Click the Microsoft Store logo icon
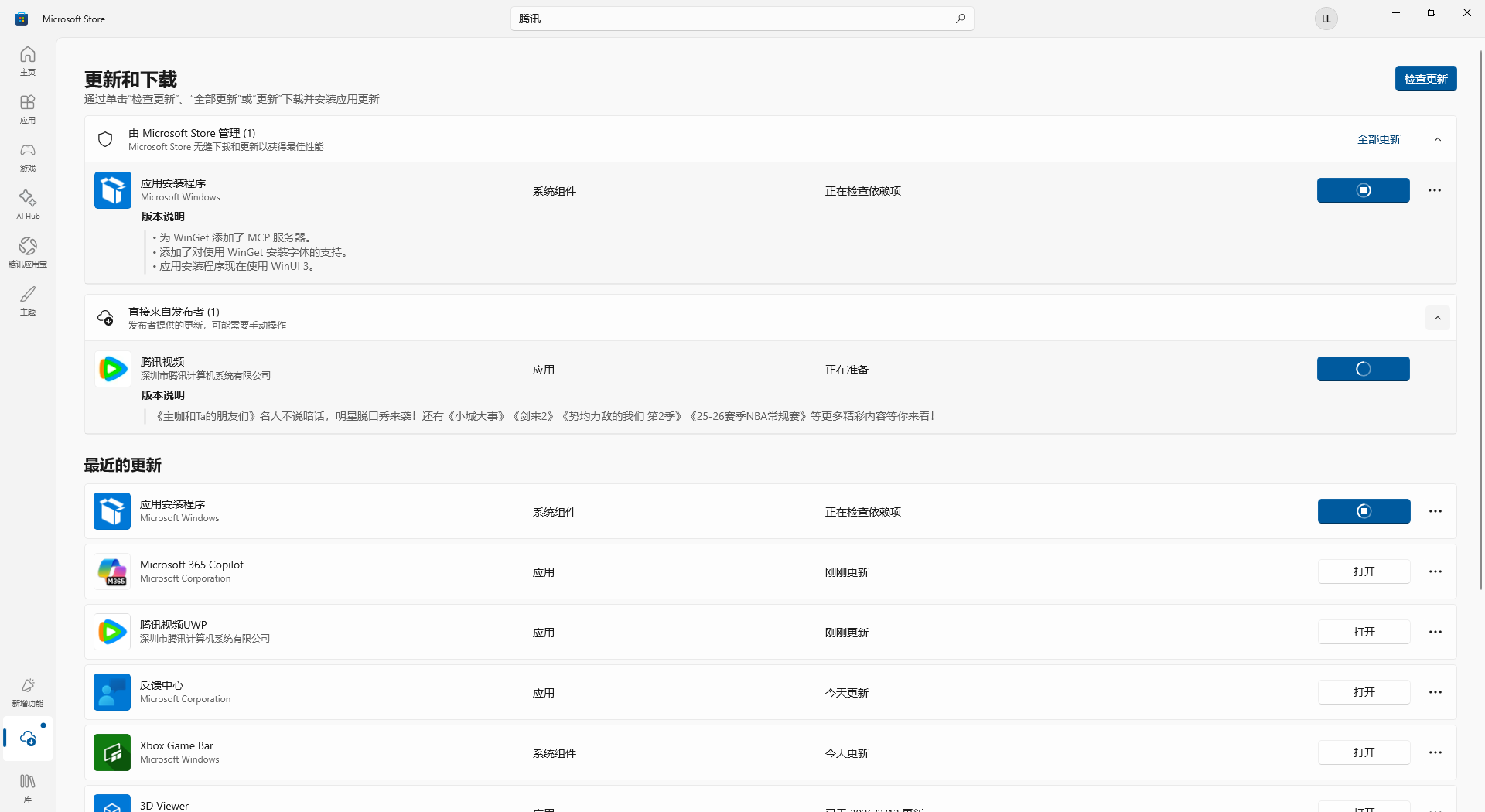 pyautogui.click(x=22, y=19)
